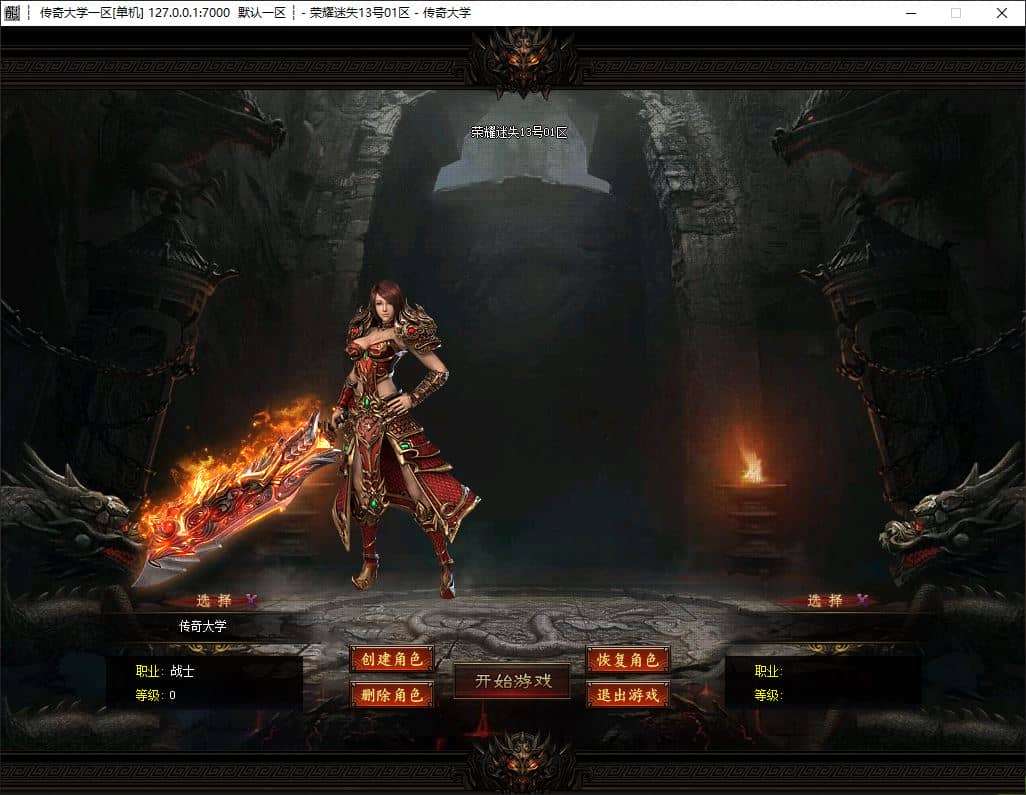The height and width of the screenshot is (795, 1026).
Task: Click the 恢复角色 (restore character) button
Action: click(628, 660)
